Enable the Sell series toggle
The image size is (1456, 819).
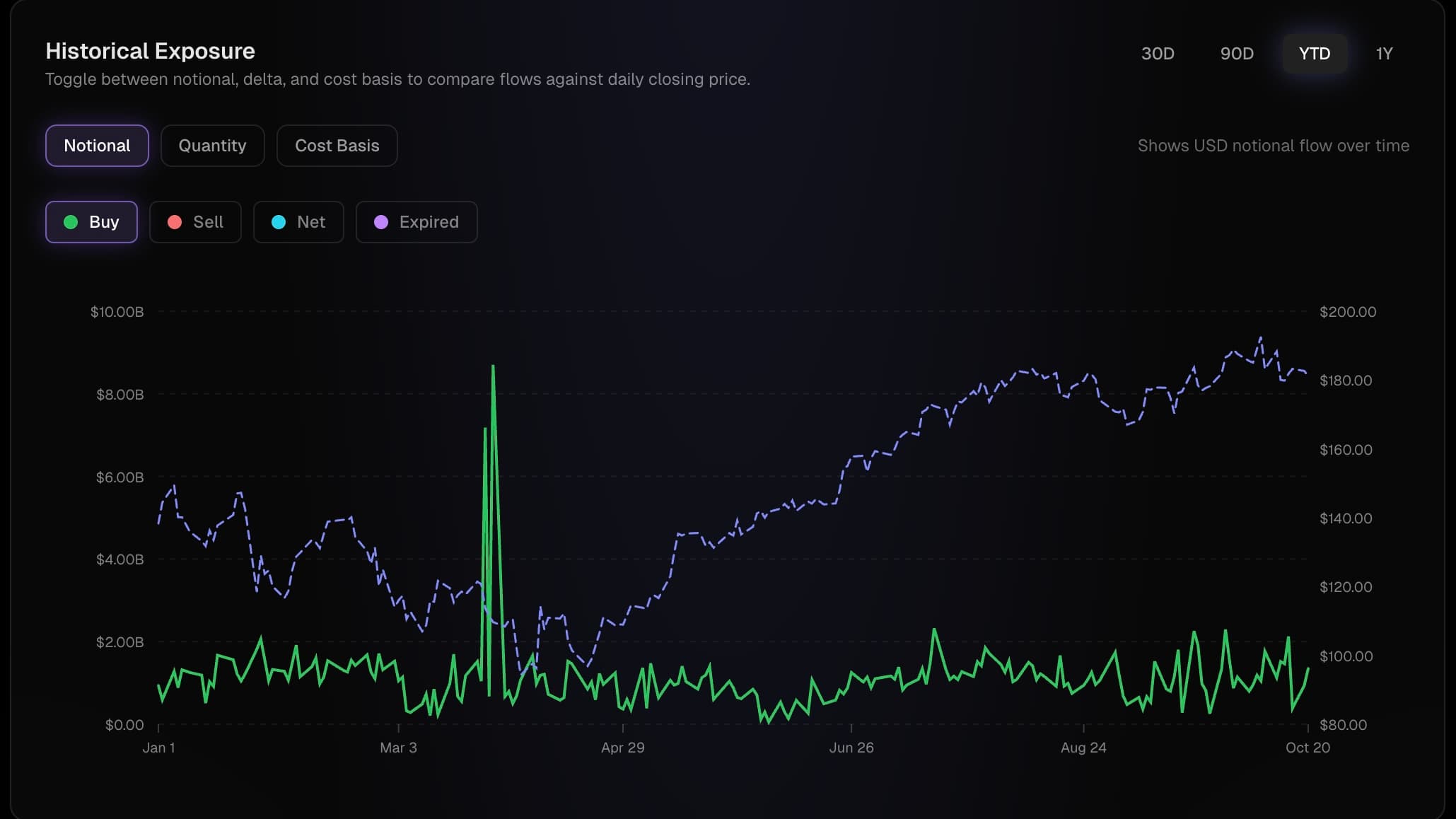point(195,222)
